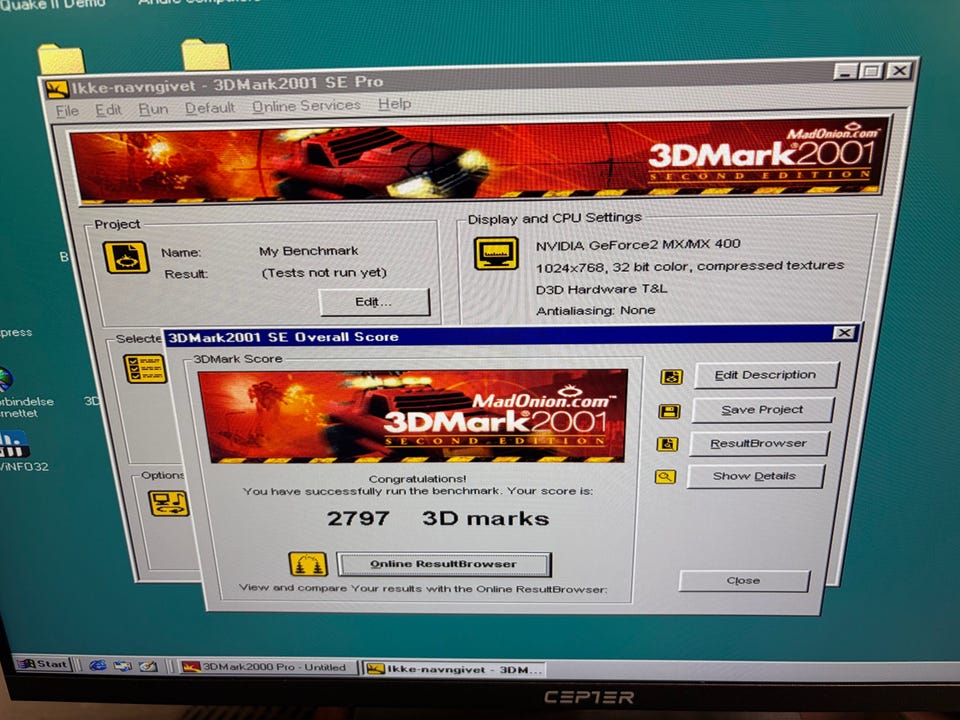Click the floppy icon beside Save Project
Screen dimensions: 960x720
(x=669, y=411)
